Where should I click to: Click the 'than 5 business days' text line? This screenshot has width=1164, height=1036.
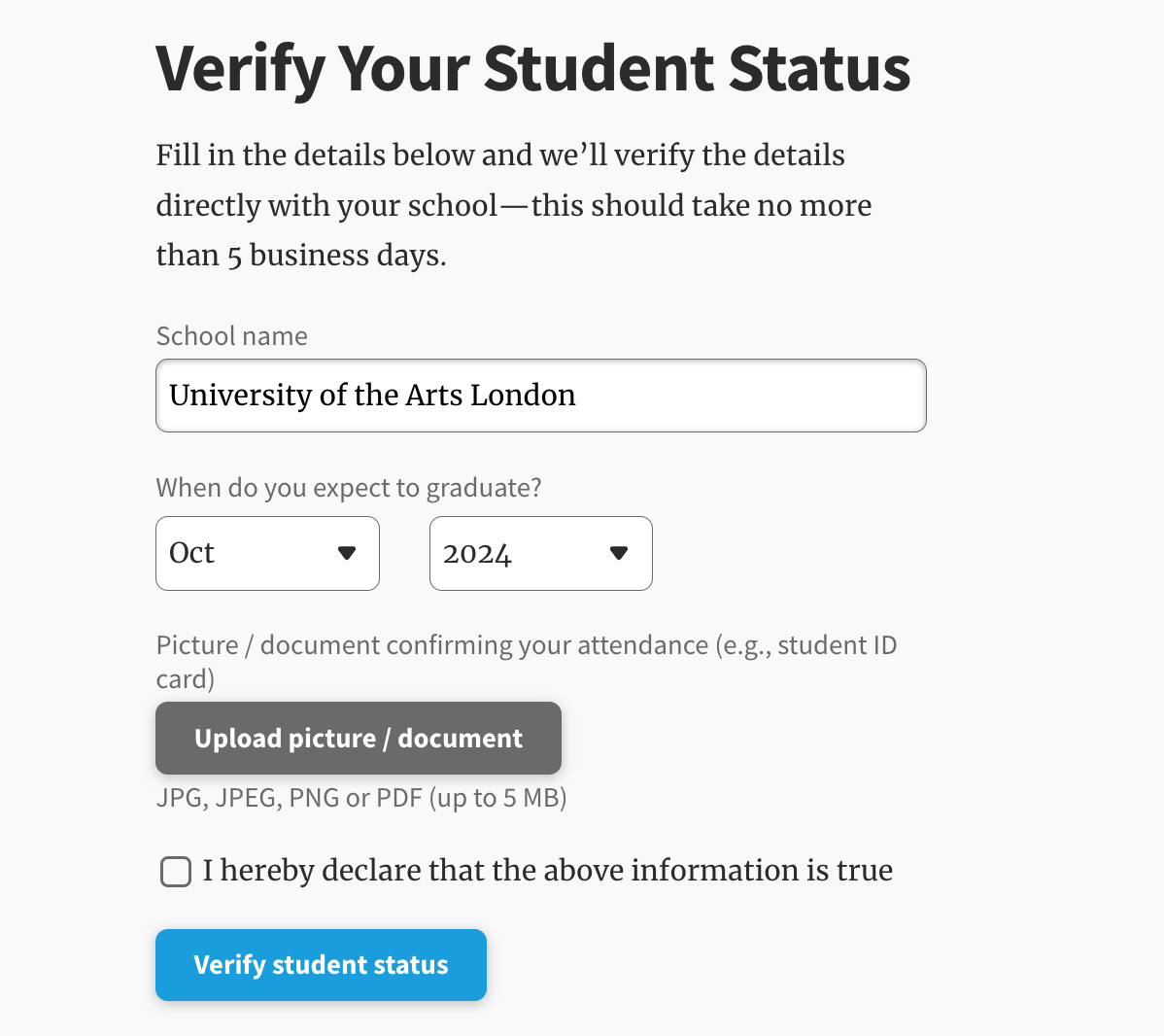coord(301,256)
